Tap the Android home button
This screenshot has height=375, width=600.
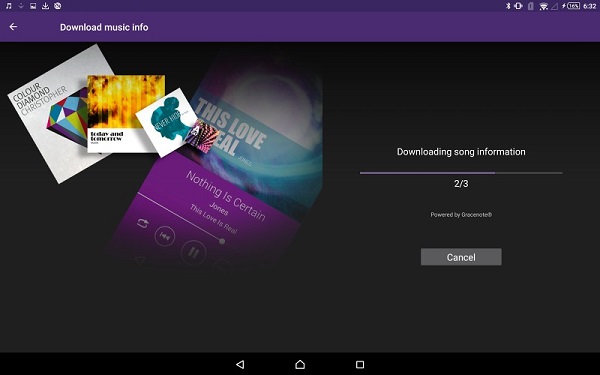pos(300,364)
